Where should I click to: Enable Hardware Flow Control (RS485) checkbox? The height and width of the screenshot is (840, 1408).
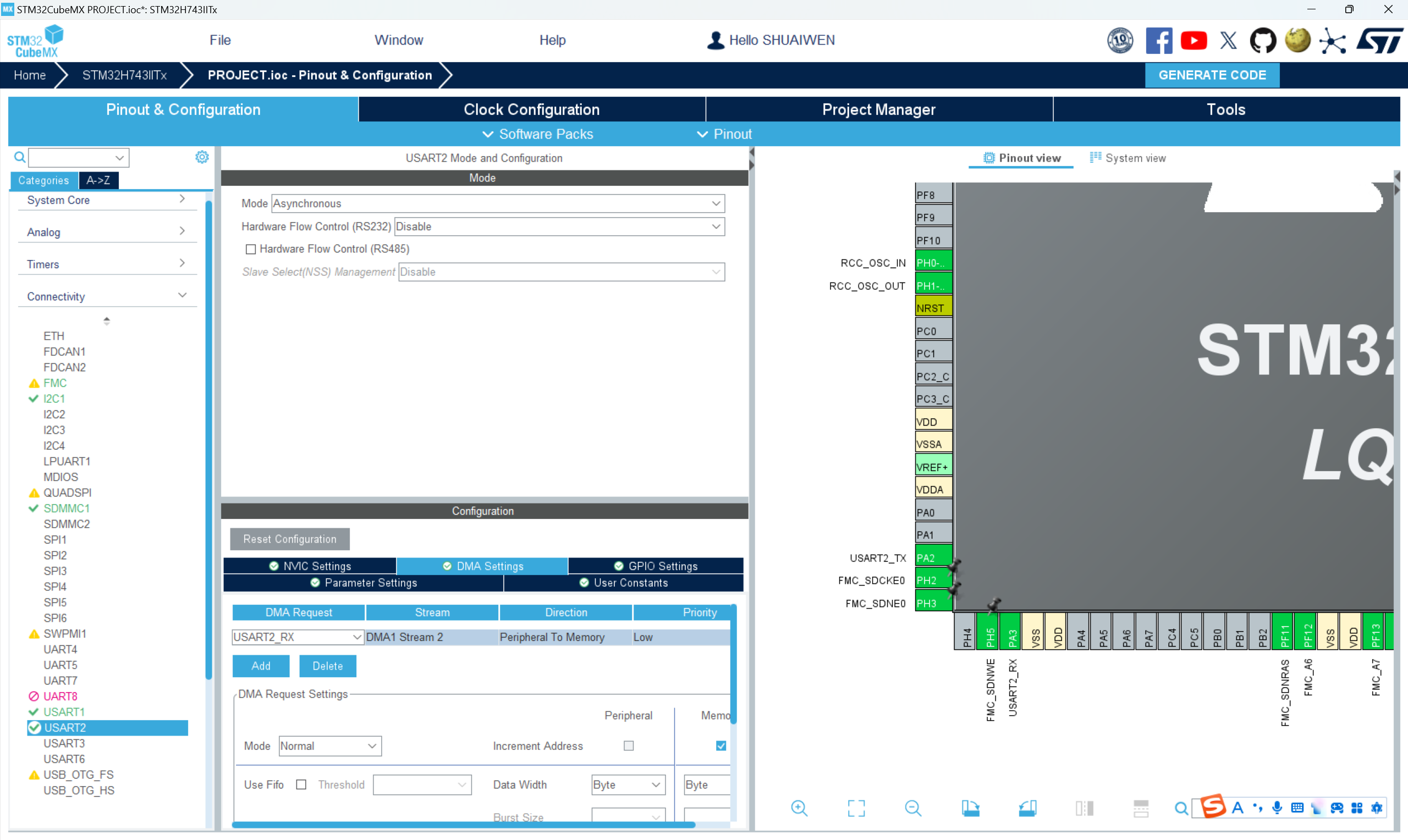pos(250,249)
